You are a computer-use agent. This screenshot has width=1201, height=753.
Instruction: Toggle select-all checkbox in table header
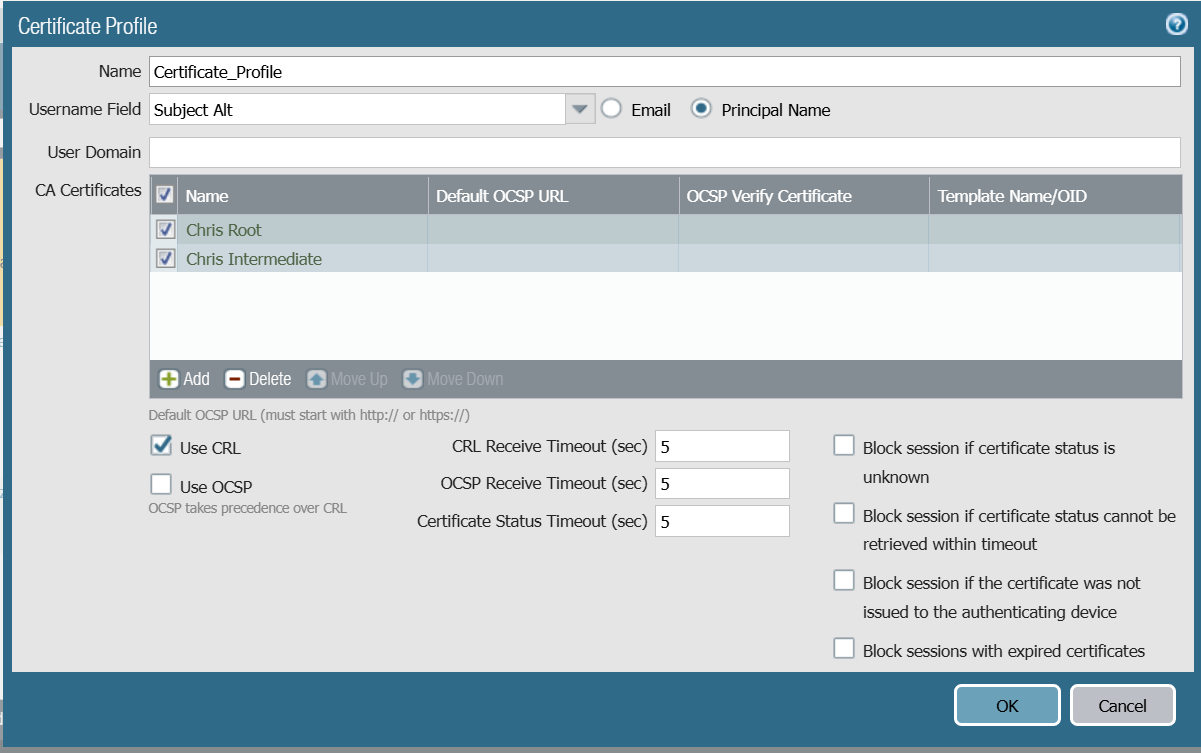pyautogui.click(x=165, y=195)
